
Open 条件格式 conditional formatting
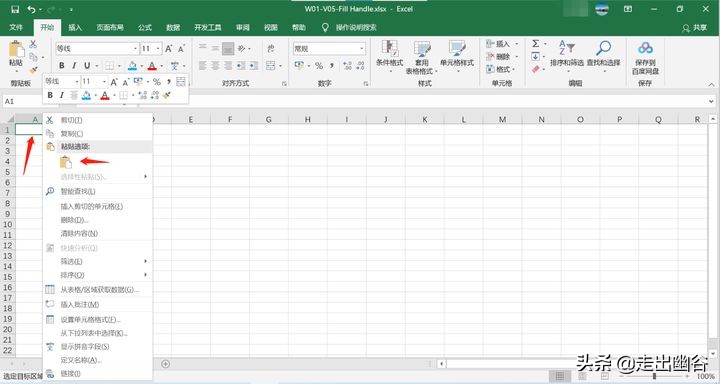point(389,56)
